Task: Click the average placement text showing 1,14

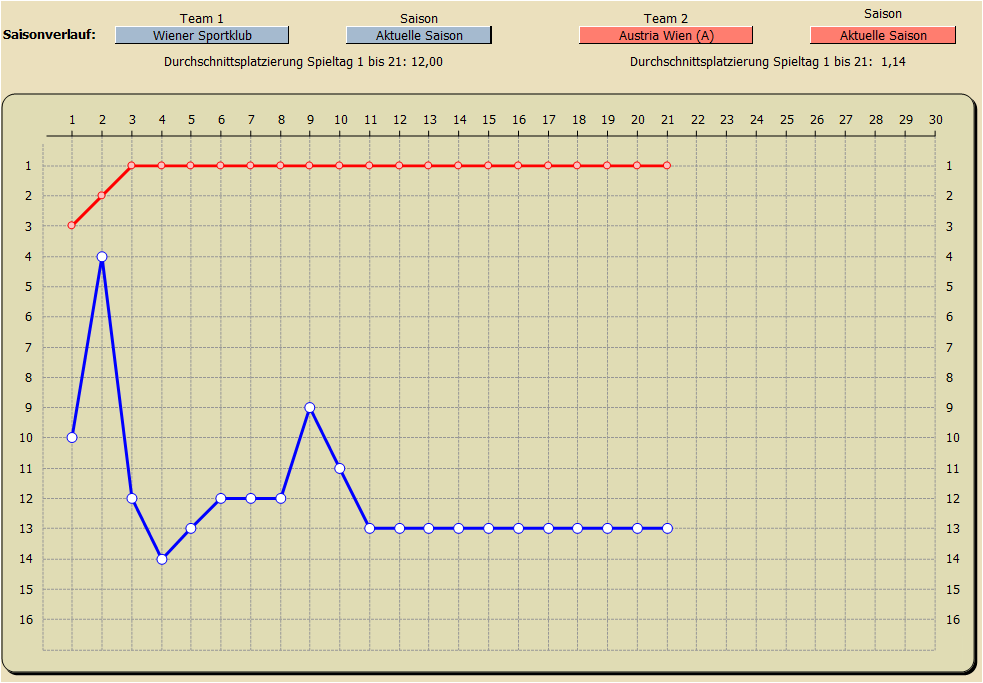Action: click(x=768, y=61)
